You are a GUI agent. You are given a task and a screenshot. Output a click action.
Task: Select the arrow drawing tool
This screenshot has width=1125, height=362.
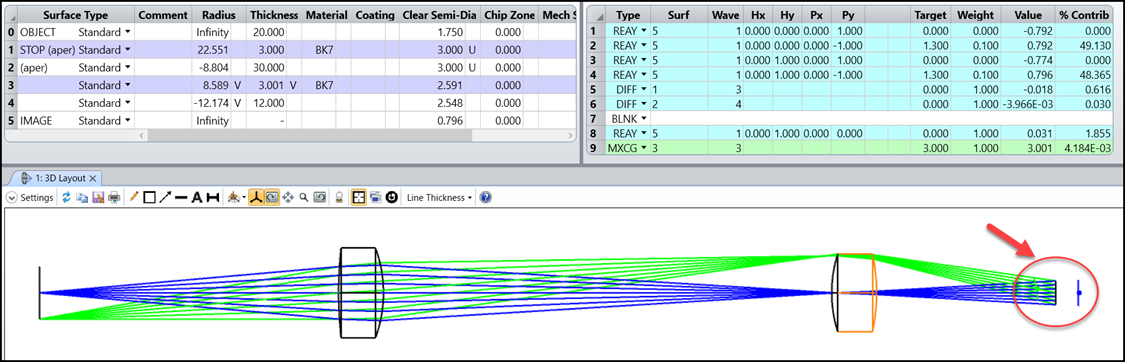pyautogui.click(x=165, y=197)
